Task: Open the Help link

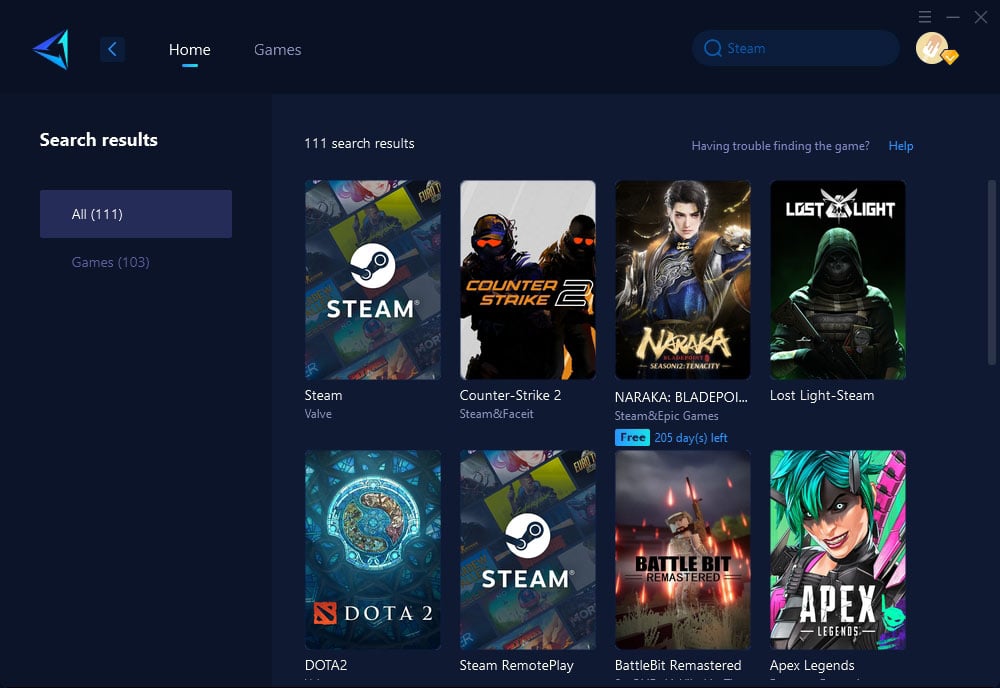Action: point(901,146)
